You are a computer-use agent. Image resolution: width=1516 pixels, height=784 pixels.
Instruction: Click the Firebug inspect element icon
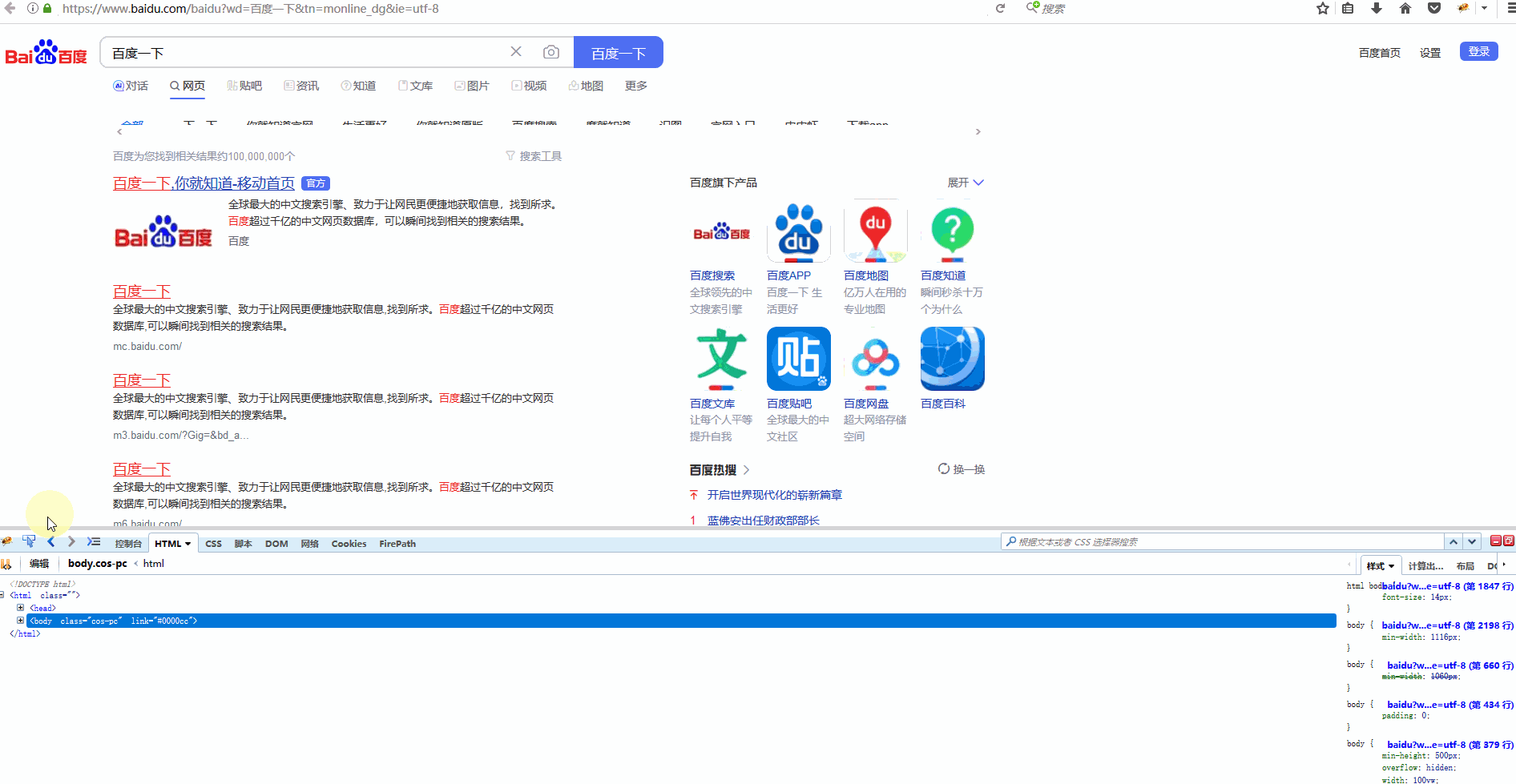(29, 541)
